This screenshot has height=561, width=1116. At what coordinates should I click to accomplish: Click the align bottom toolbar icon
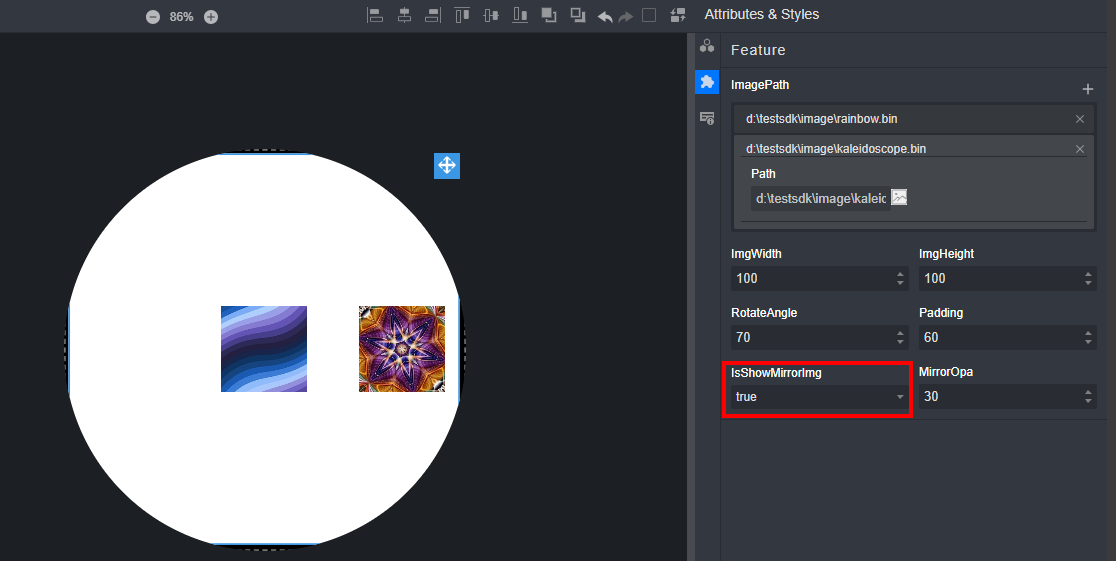coord(520,15)
